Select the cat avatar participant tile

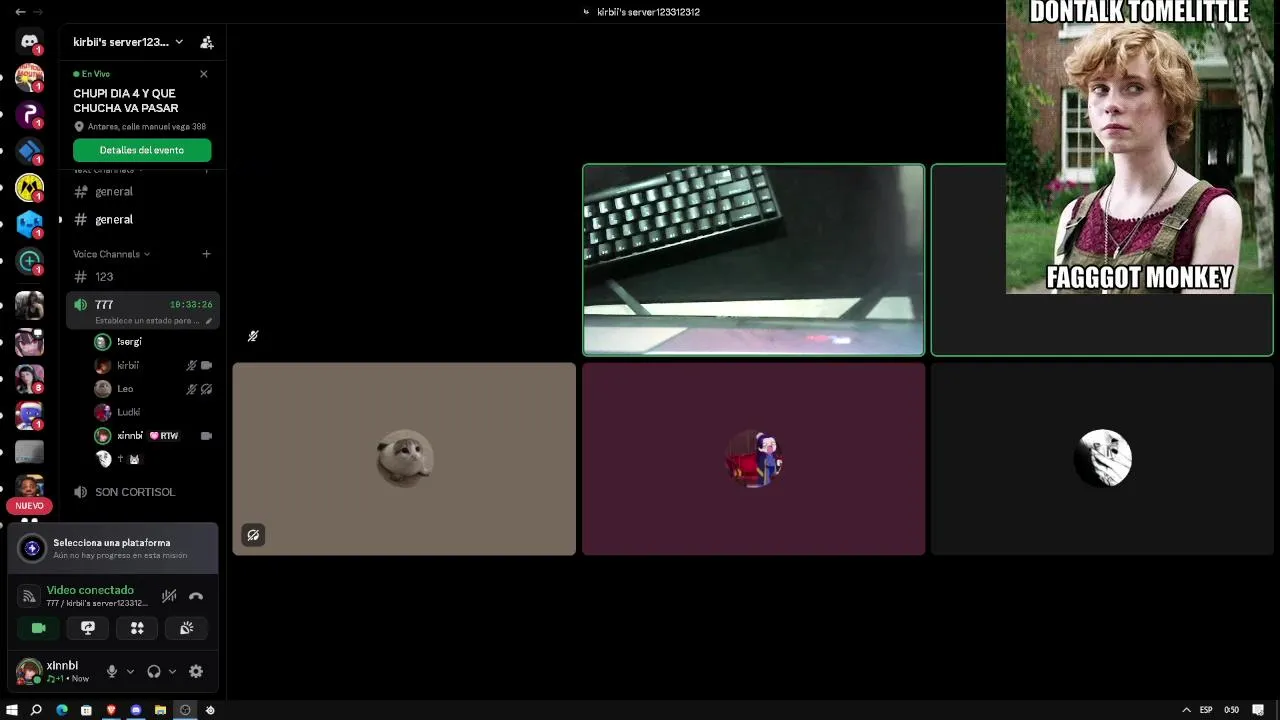tap(404, 458)
